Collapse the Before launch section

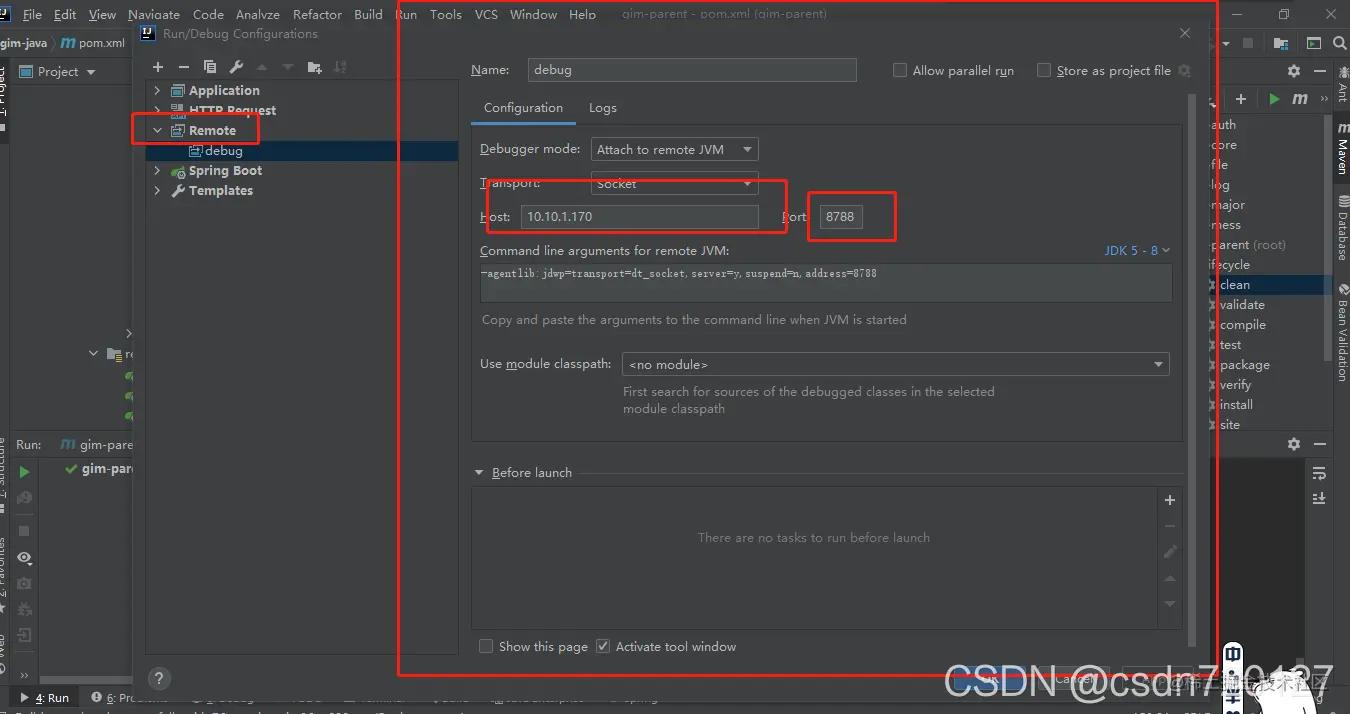pos(479,472)
